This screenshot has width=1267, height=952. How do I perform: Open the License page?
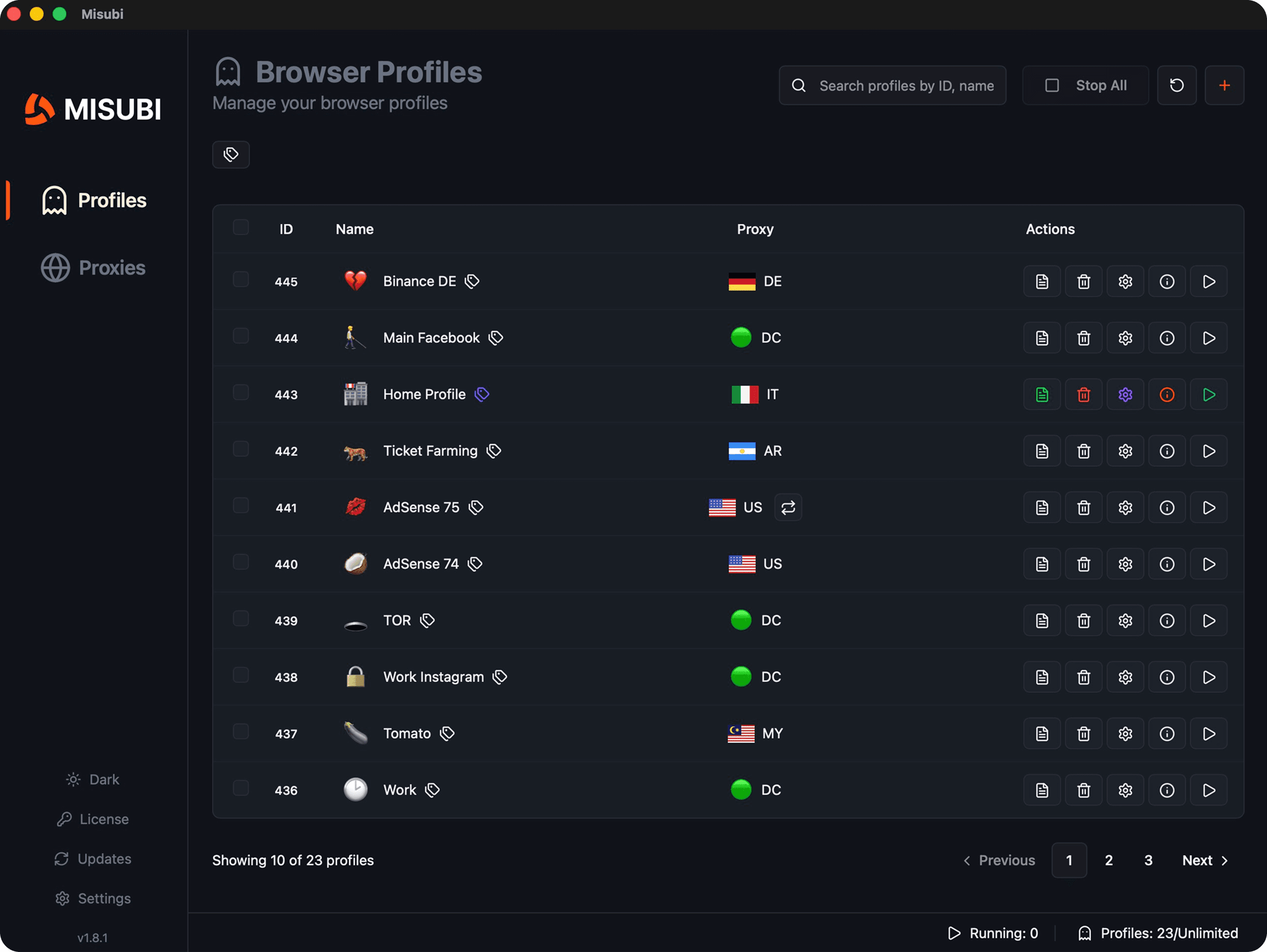[x=92, y=819]
